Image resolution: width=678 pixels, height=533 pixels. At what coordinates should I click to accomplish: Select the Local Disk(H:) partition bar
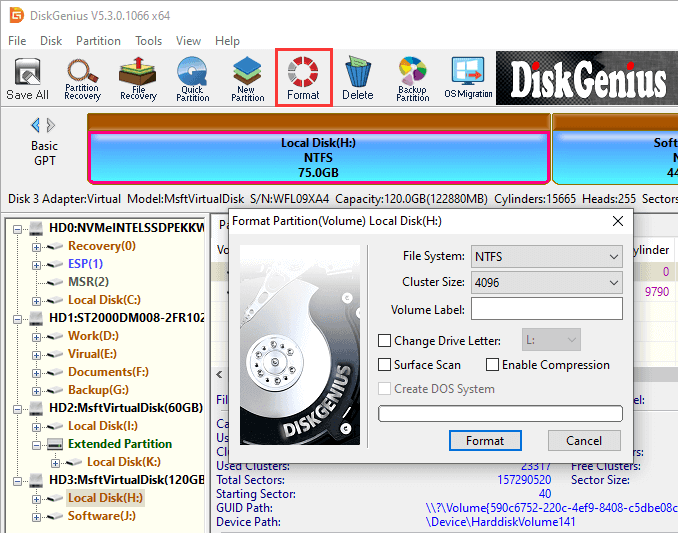319,158
